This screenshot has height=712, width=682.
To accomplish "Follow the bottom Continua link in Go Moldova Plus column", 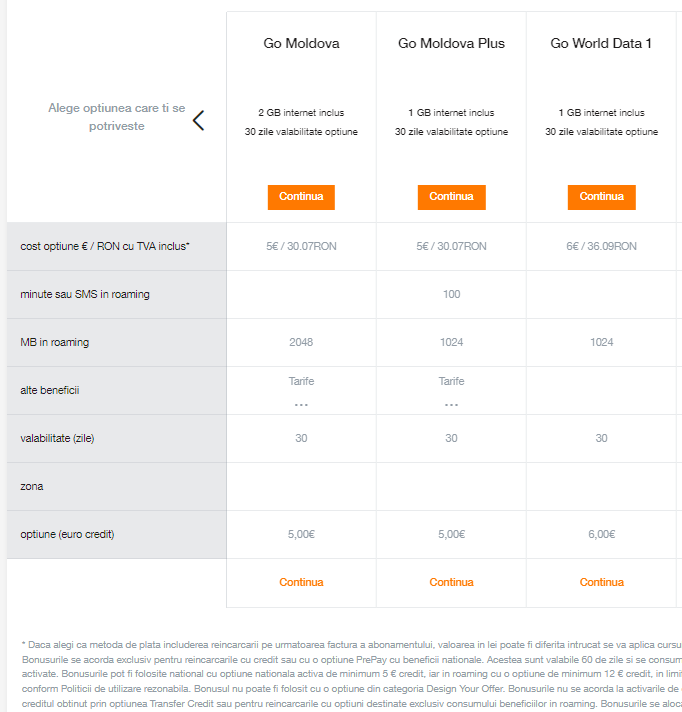I will coord(451,582).
